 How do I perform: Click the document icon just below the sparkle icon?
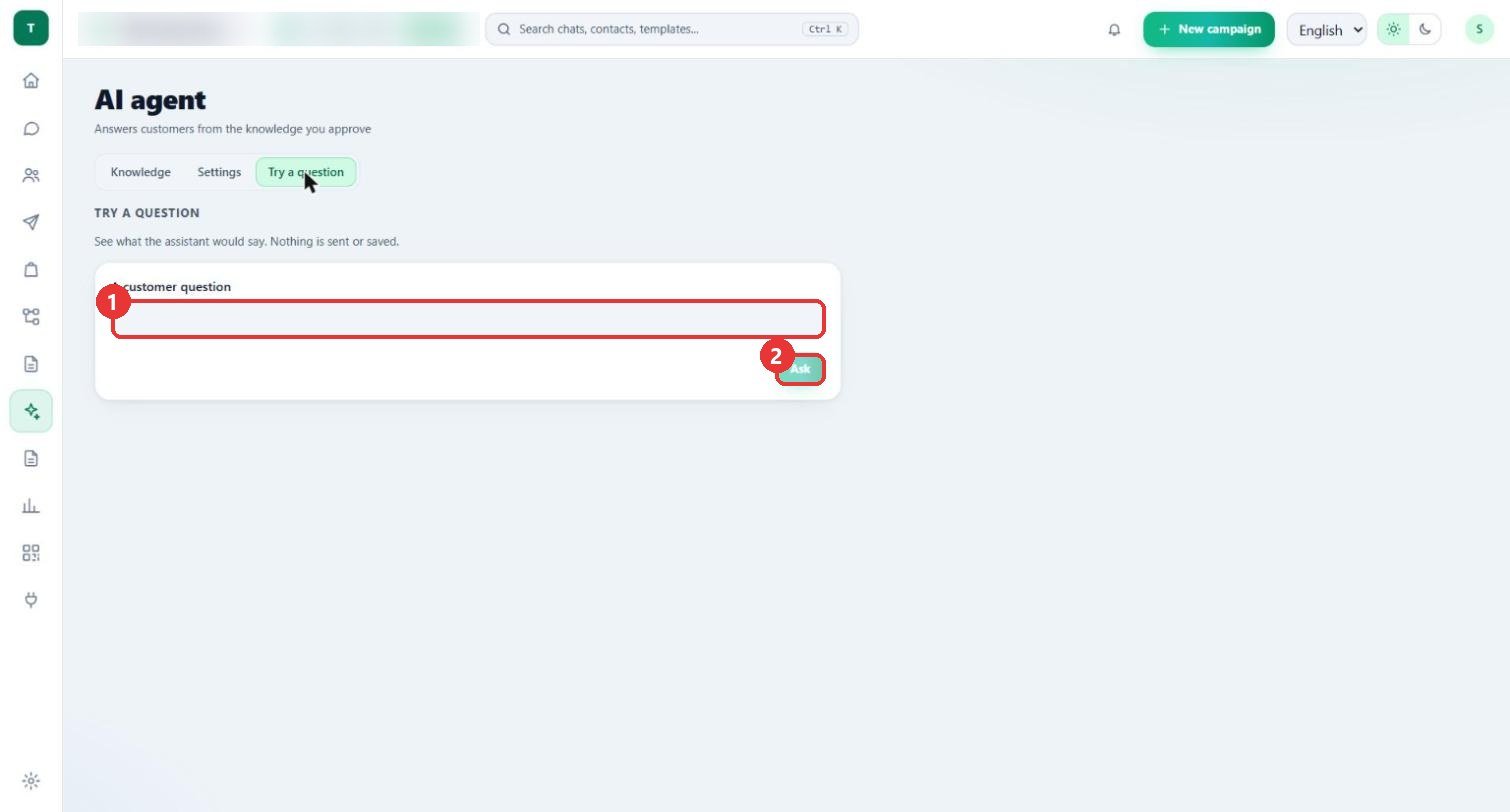(31, 458)
